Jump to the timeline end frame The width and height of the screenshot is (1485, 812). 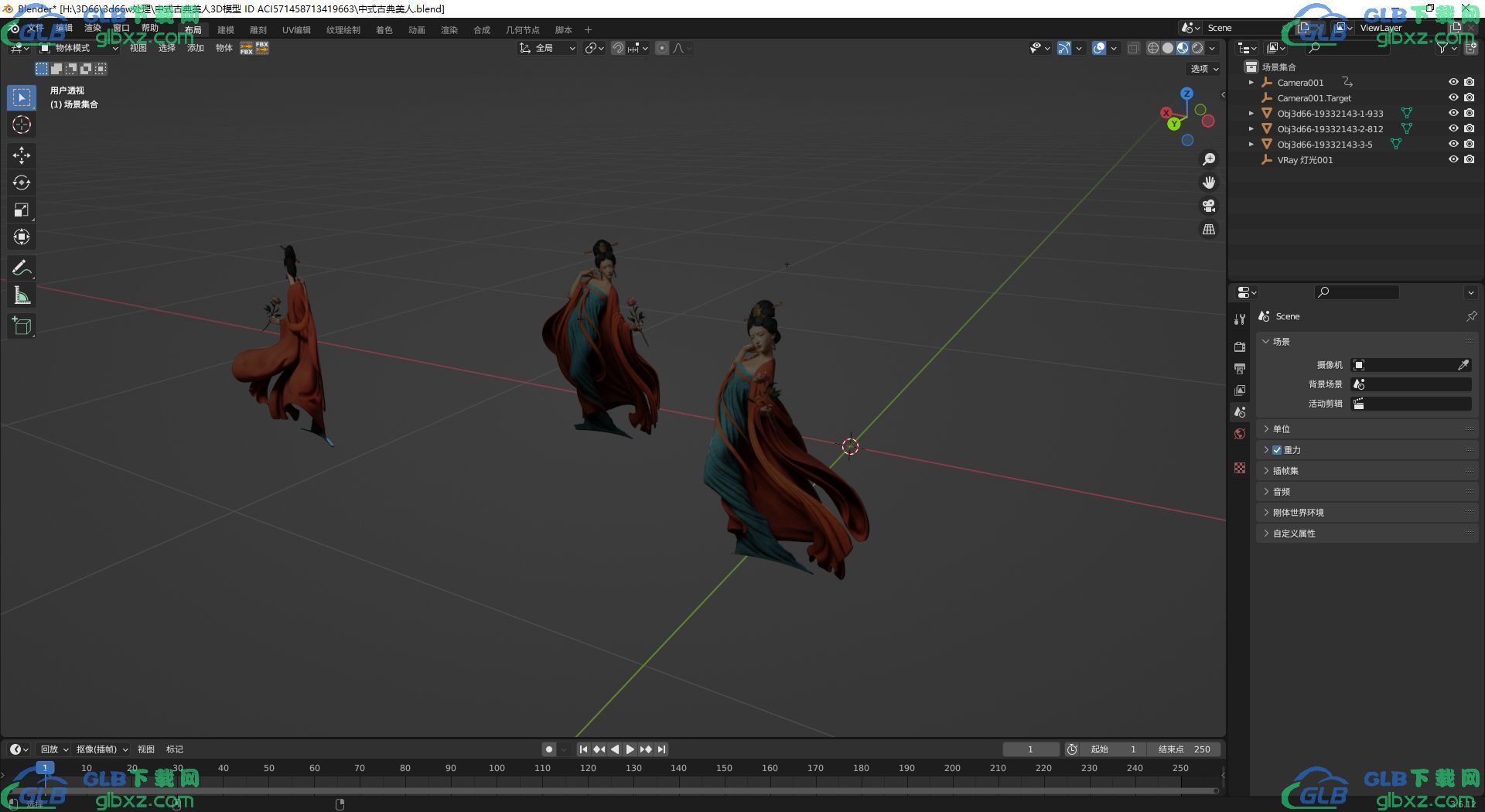pyautogui.click(x=661, y=749)
